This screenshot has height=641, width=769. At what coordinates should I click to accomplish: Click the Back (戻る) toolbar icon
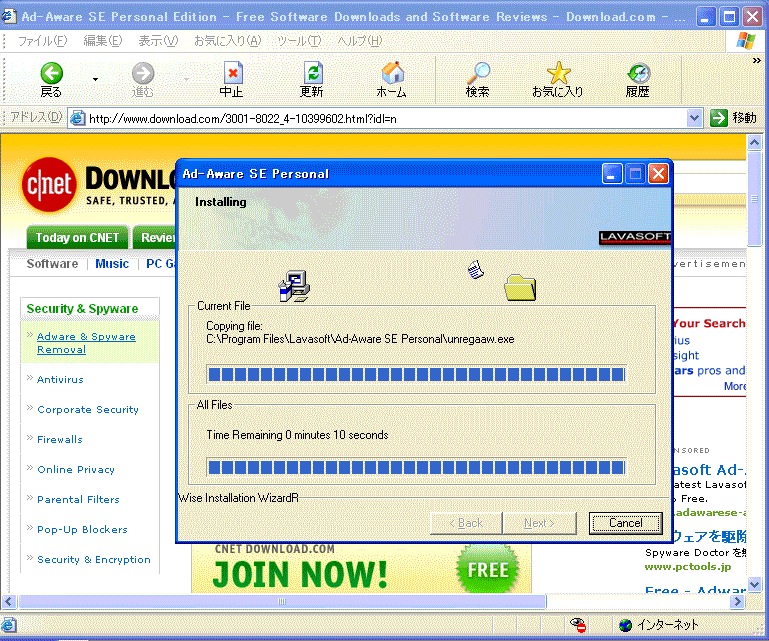pos(51,74)
